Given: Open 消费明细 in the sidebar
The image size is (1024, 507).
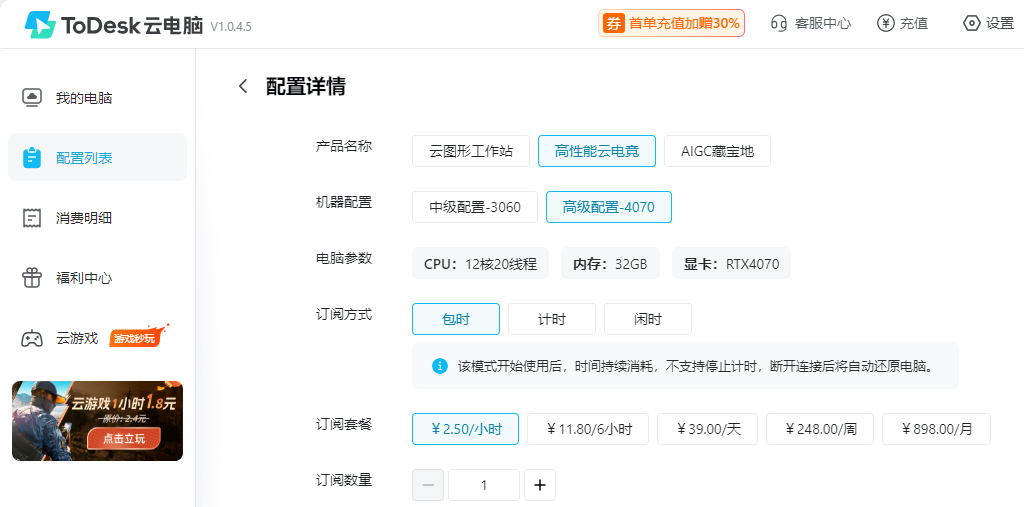Looking at the screenshot, I should tap(97, 218).
